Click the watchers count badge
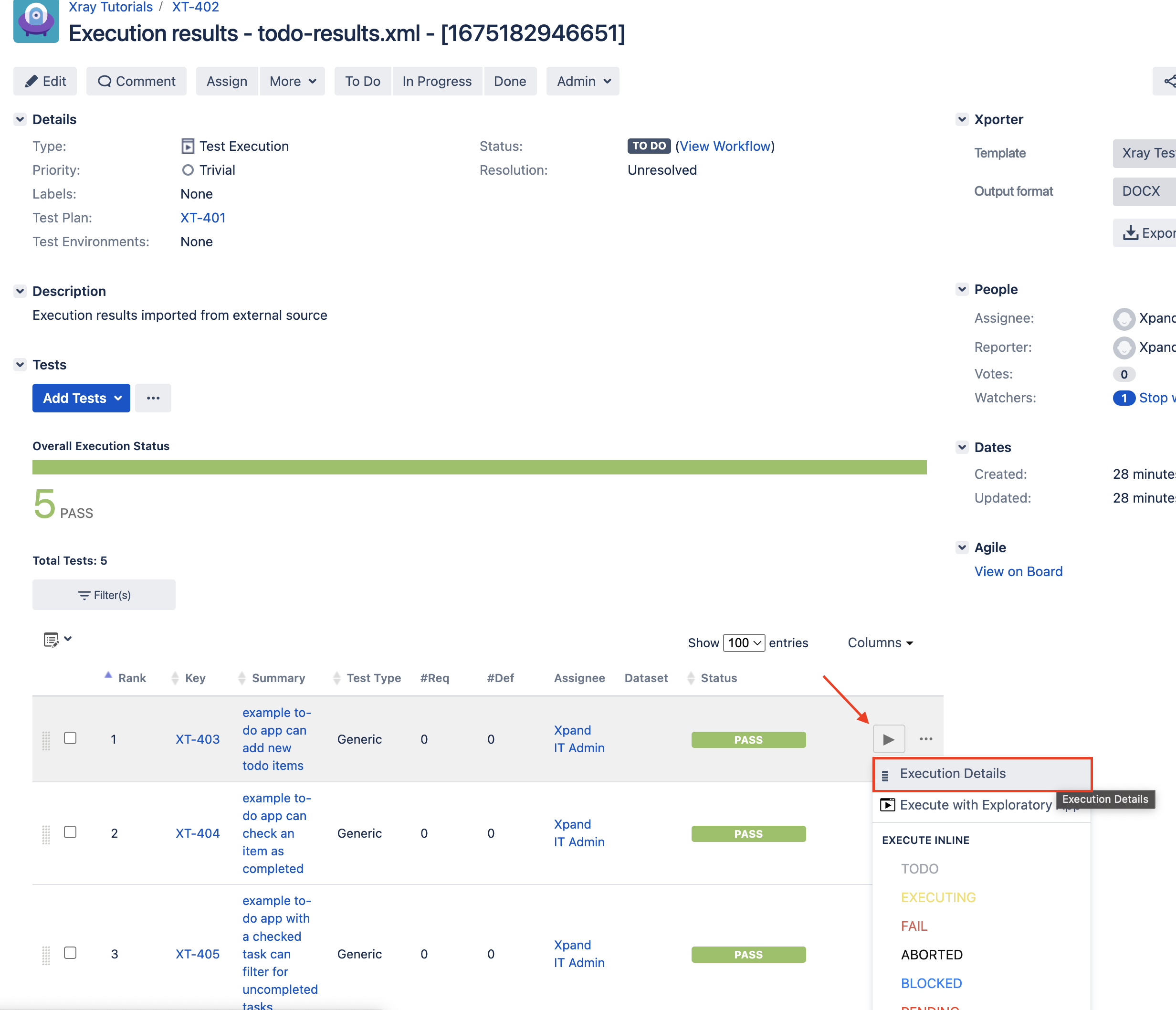This screenshot has width=1176, height=1010. pos(1124,398)
